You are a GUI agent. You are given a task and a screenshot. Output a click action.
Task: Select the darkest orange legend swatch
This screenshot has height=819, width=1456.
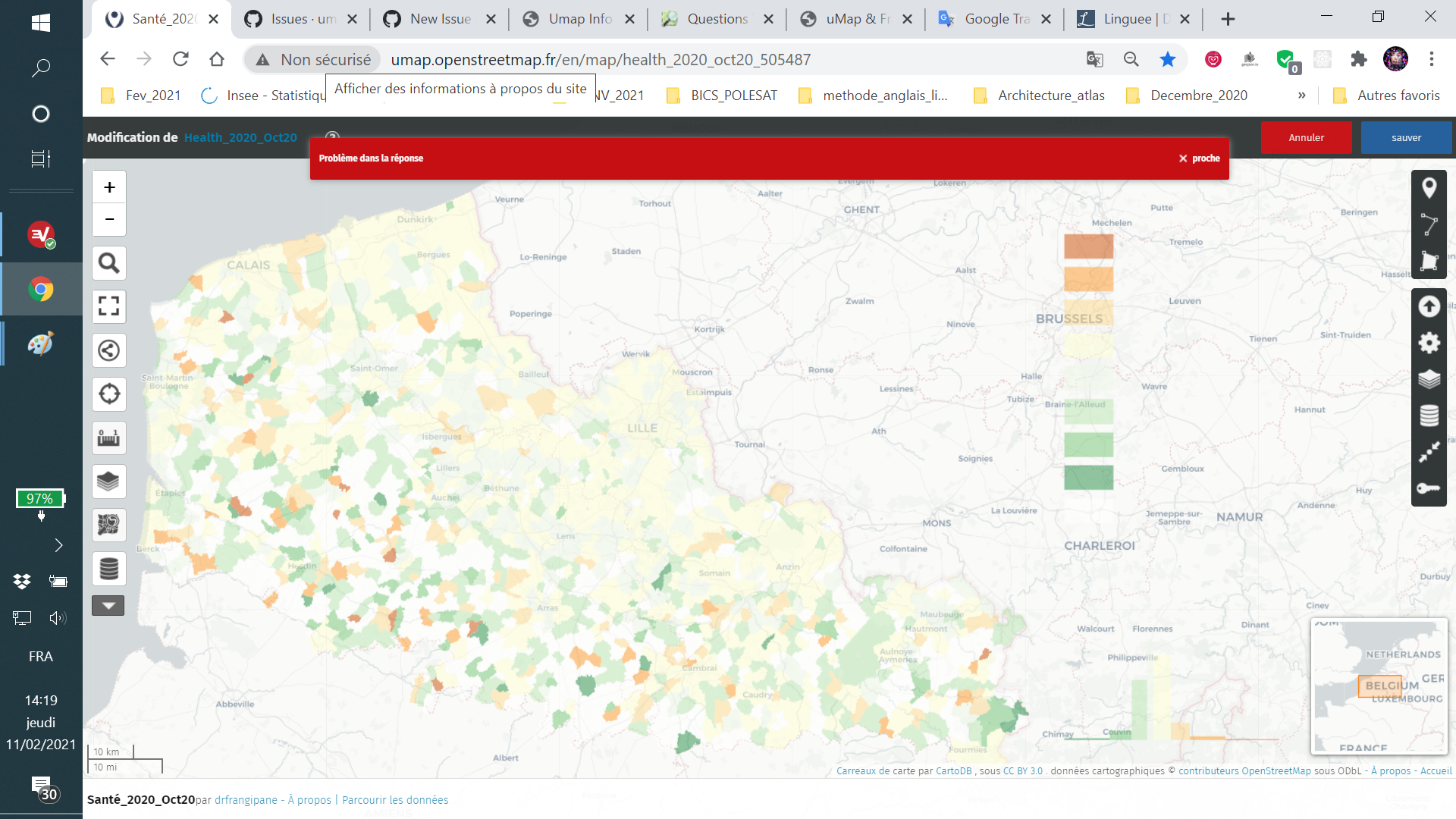1088,246
